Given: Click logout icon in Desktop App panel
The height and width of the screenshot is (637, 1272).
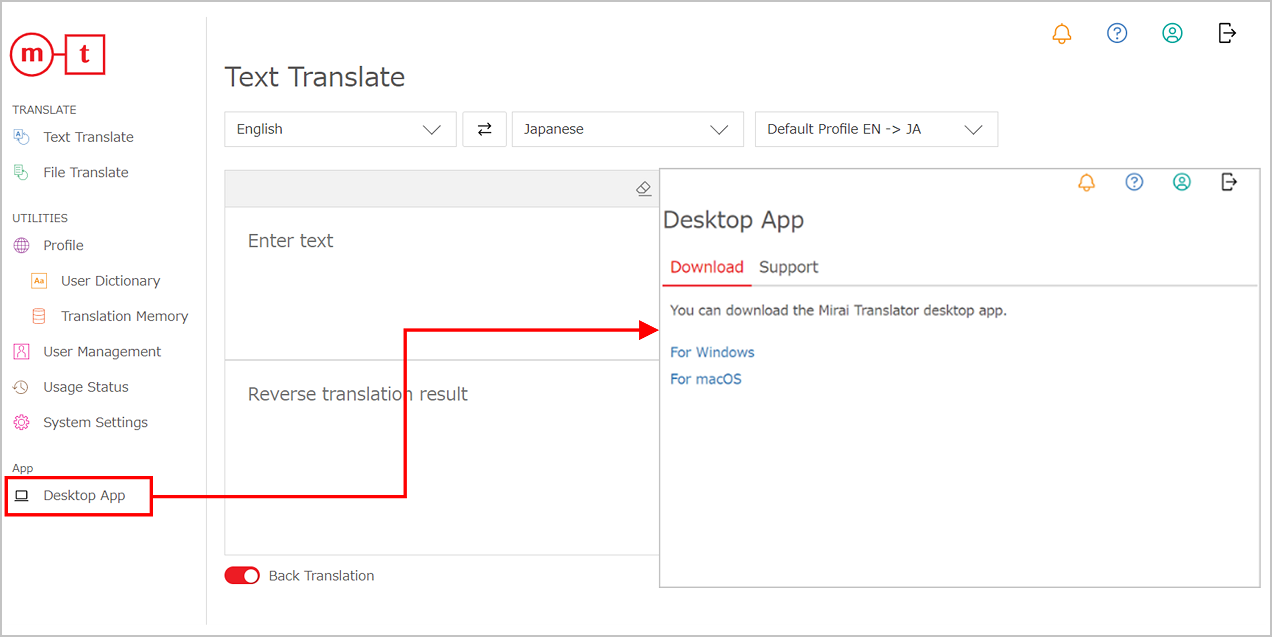Looking at the screenshot, I should click(1230, 182).
